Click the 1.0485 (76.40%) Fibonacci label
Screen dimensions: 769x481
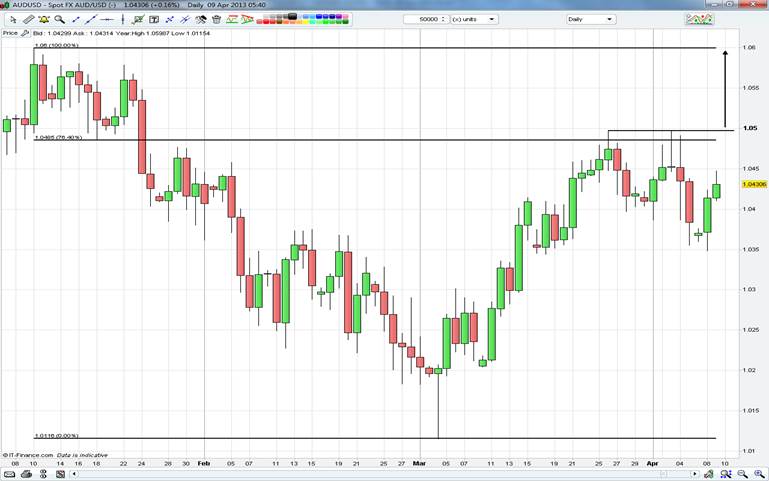[x=58, y=138]
